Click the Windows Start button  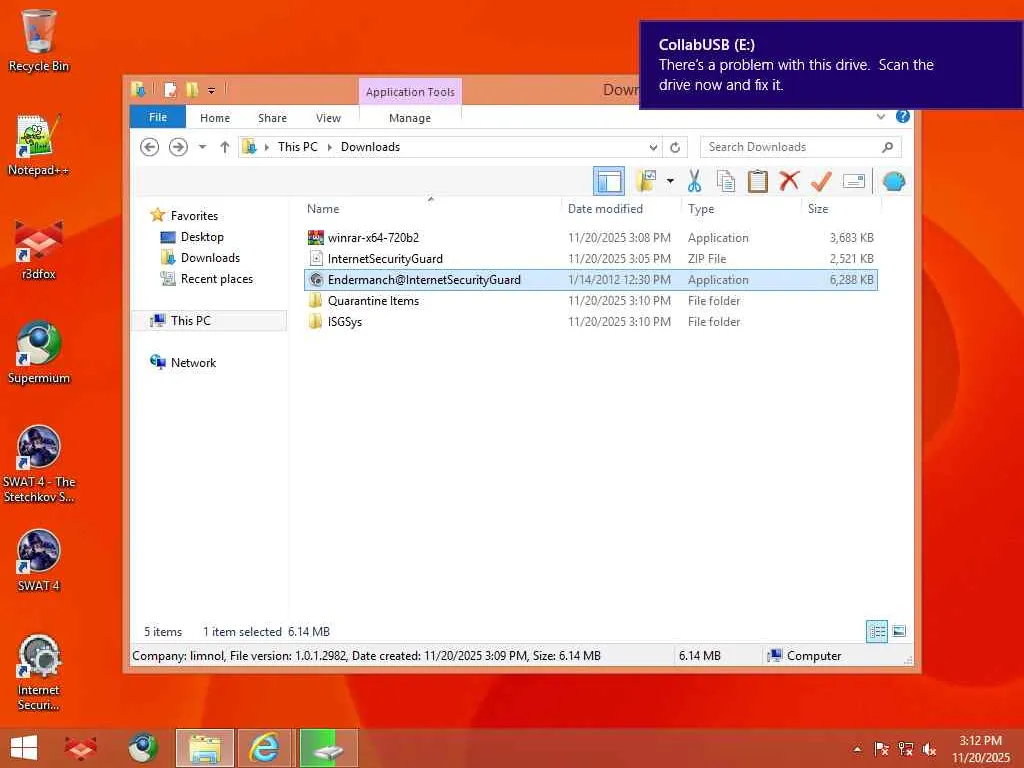coord(24,748)
